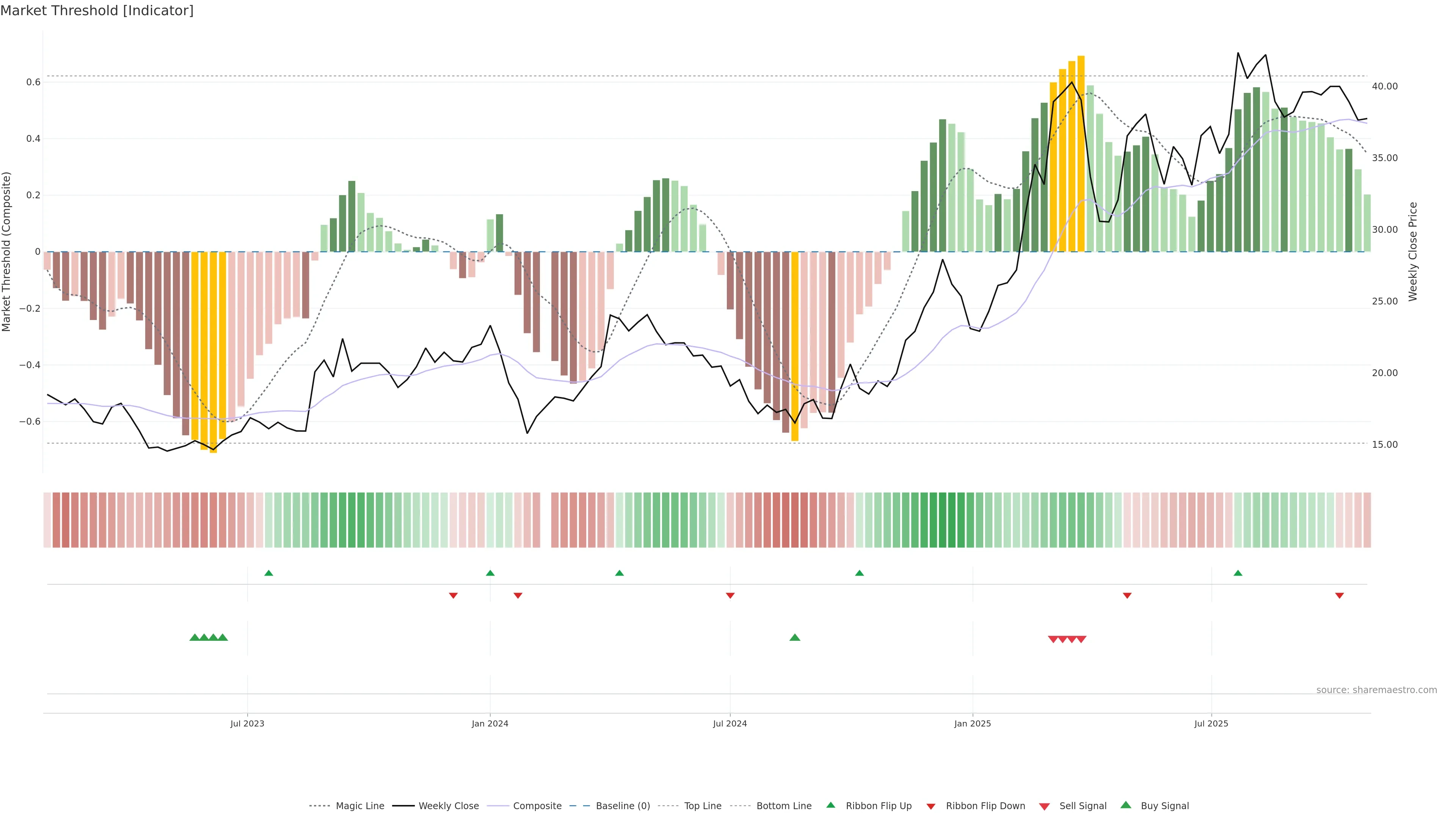Click the rightmost red flip-down marker
Viewport: 1456px width, 819px height.
point(1339,596)
